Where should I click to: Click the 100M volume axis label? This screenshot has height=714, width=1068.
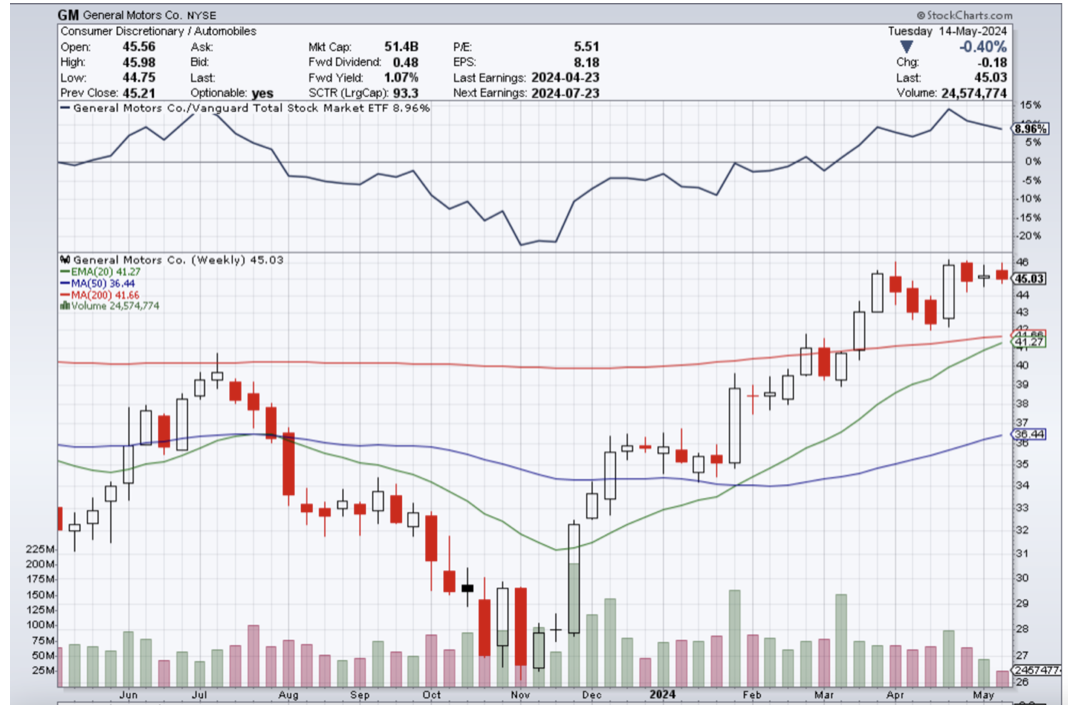click(41, 625)
